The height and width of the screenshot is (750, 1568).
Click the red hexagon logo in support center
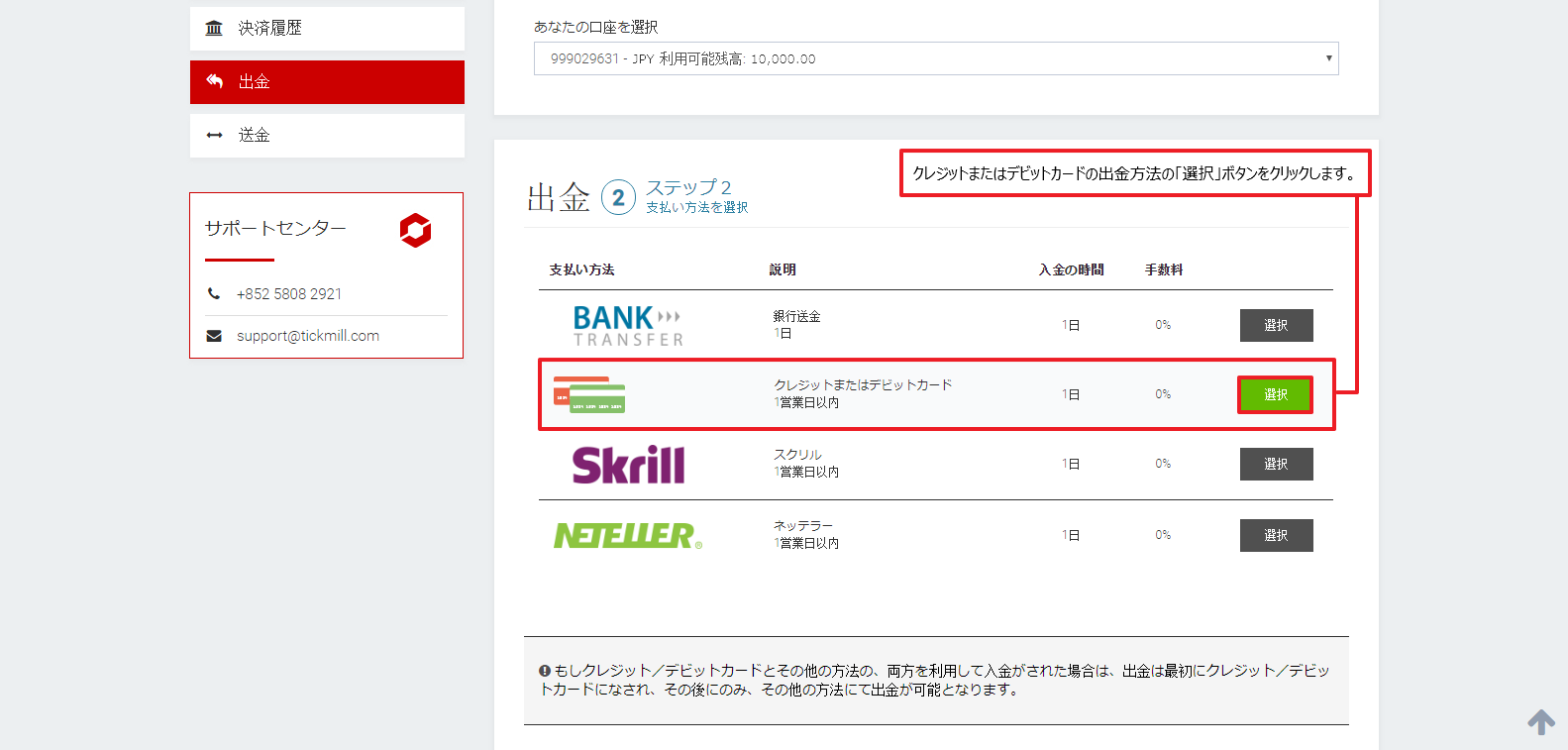[x=415, y=230]
